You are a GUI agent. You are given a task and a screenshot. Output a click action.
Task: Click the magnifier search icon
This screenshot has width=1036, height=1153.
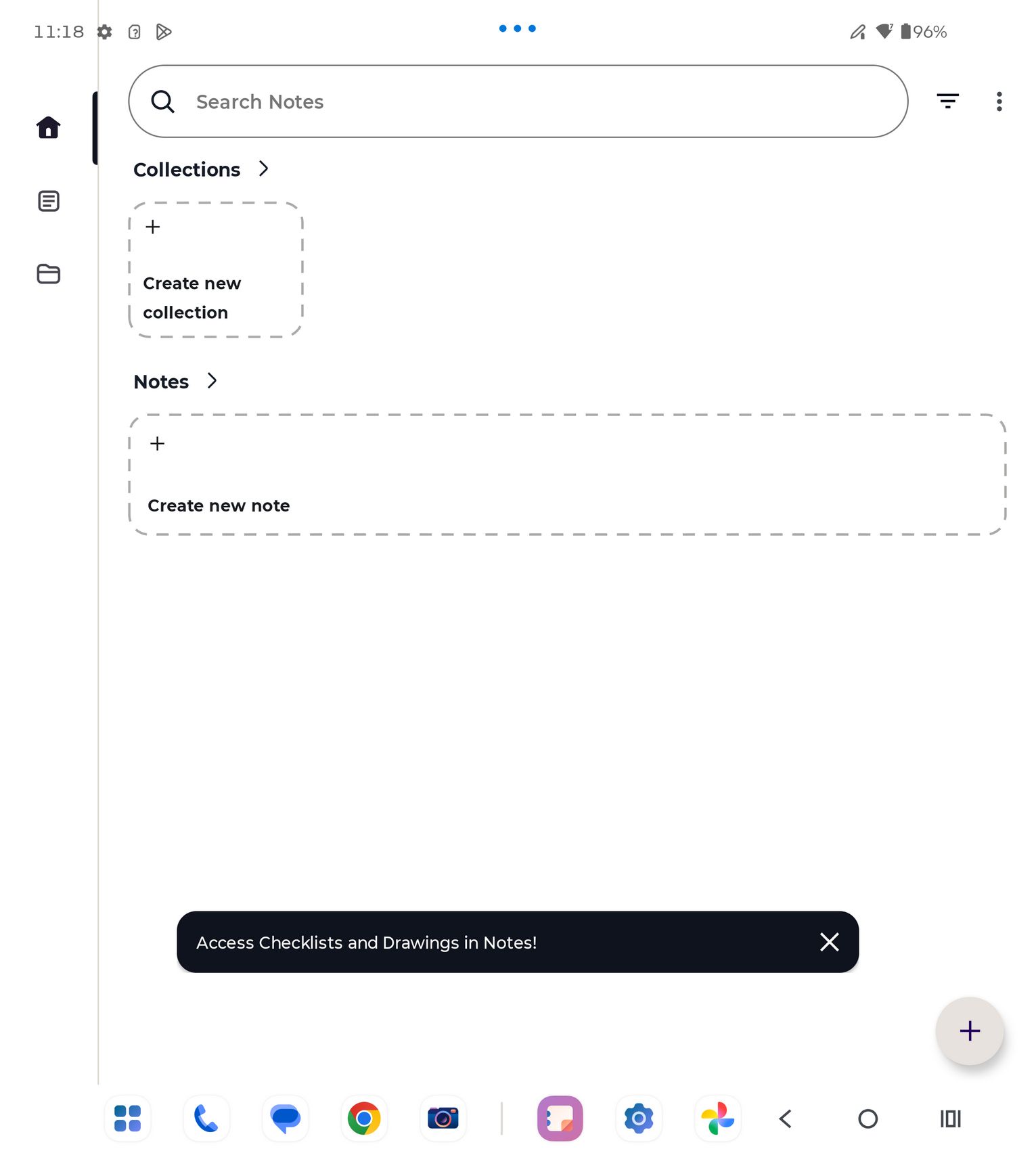click(x=162, y=101)
